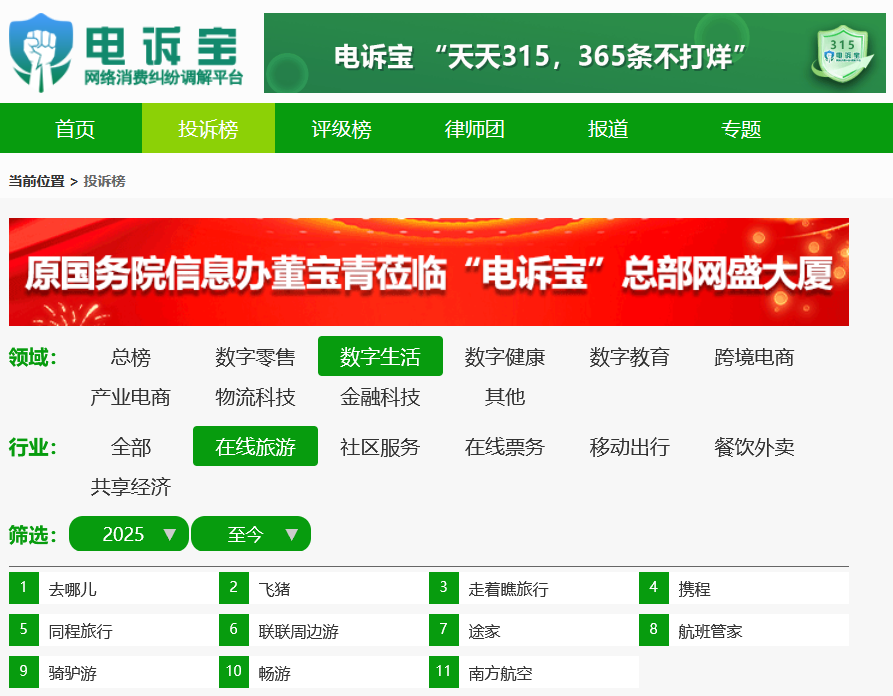893x696 pixels.
Task: Select 在线旅游 industry filter
Action: [255, 447]
